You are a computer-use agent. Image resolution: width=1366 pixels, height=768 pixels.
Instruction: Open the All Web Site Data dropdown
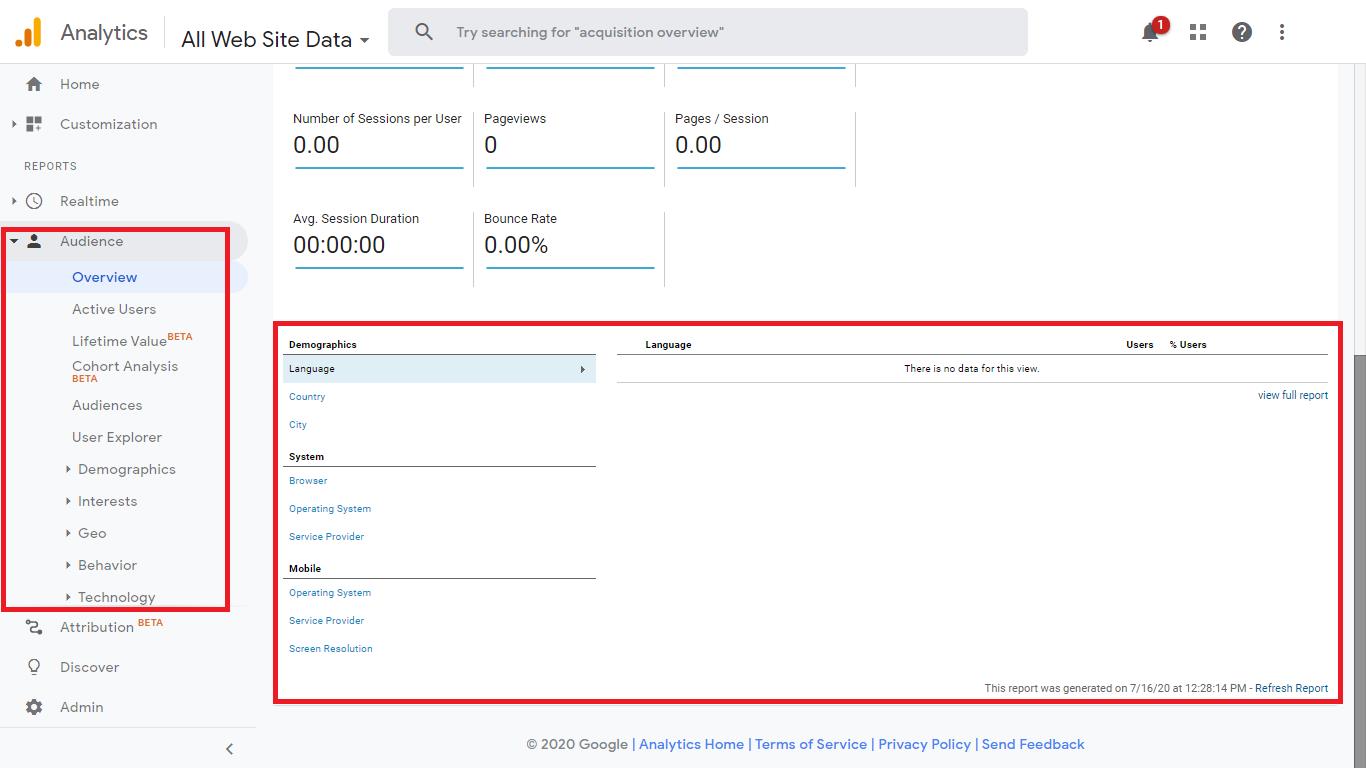coord(275,40)
